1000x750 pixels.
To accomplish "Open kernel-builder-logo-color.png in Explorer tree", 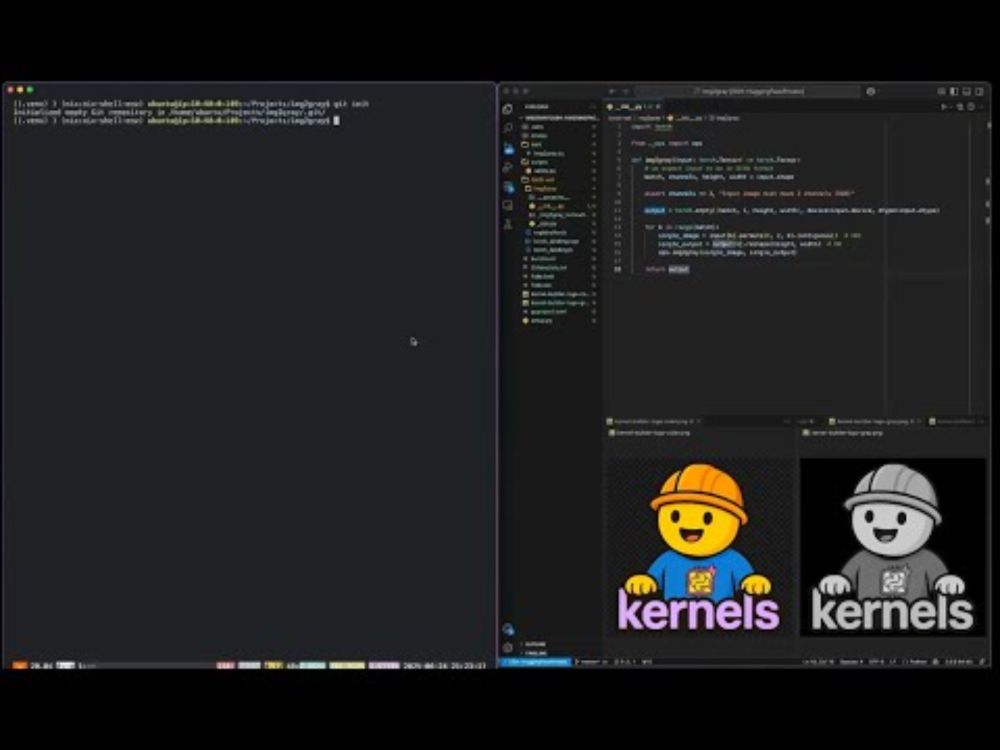I will pos(557,294).
